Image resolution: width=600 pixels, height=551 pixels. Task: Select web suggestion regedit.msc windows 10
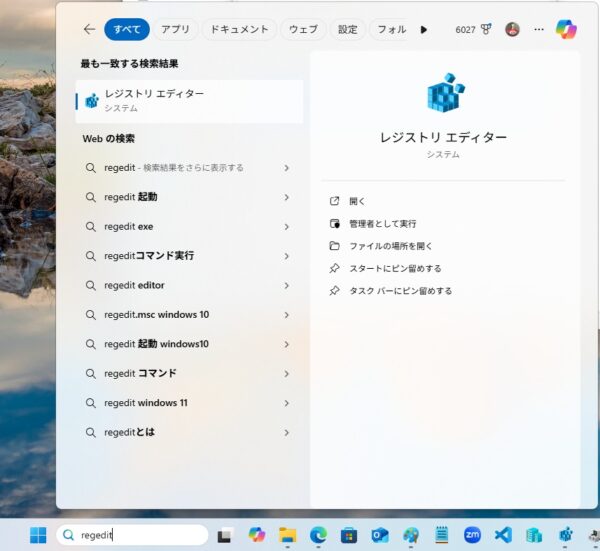188,315
